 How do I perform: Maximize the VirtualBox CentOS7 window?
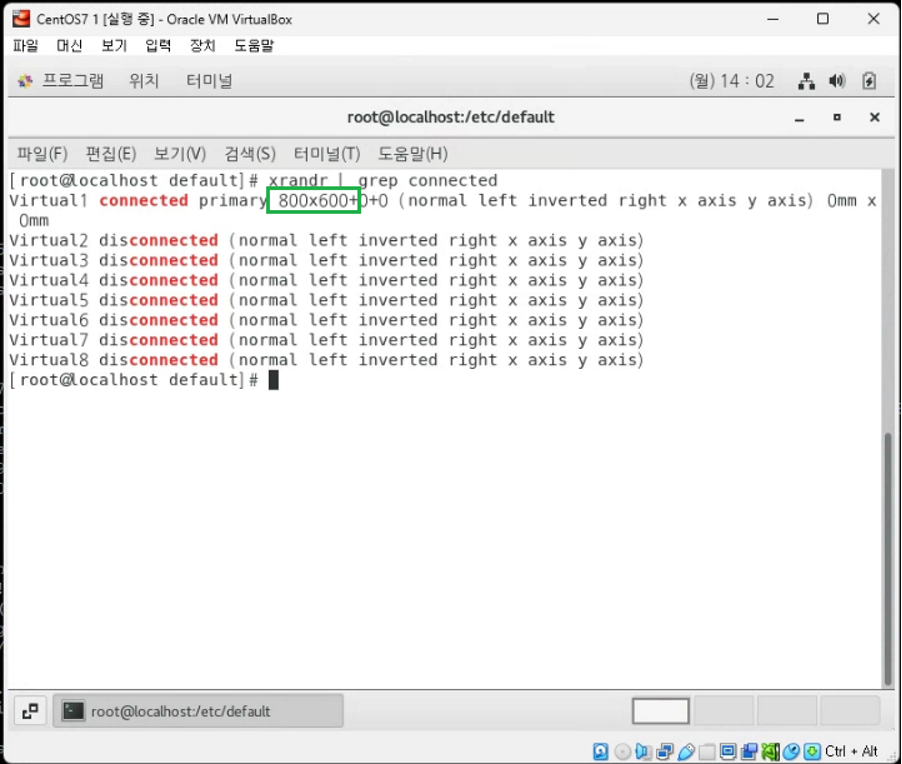tap(823, 19)
